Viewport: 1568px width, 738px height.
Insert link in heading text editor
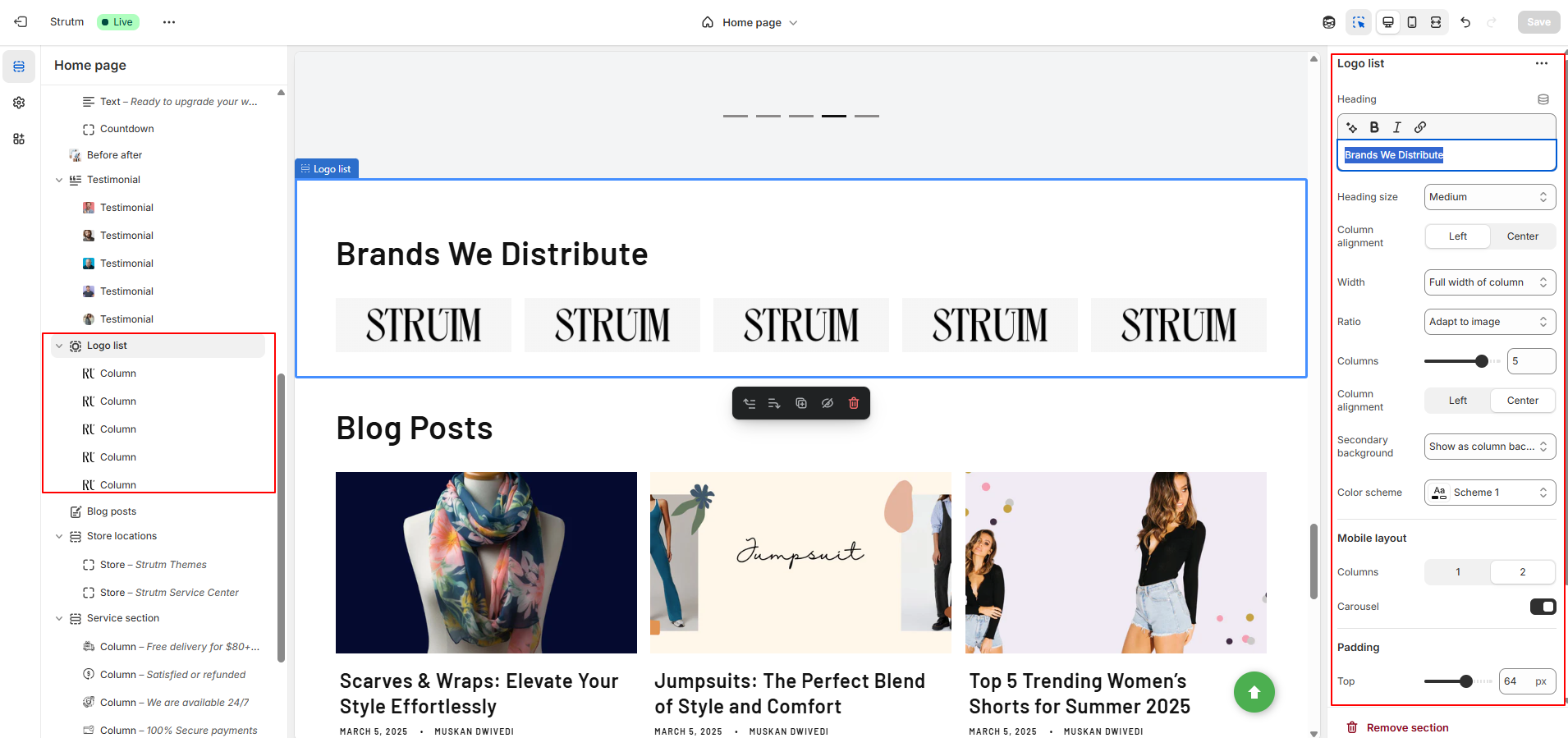point(1420,127)
